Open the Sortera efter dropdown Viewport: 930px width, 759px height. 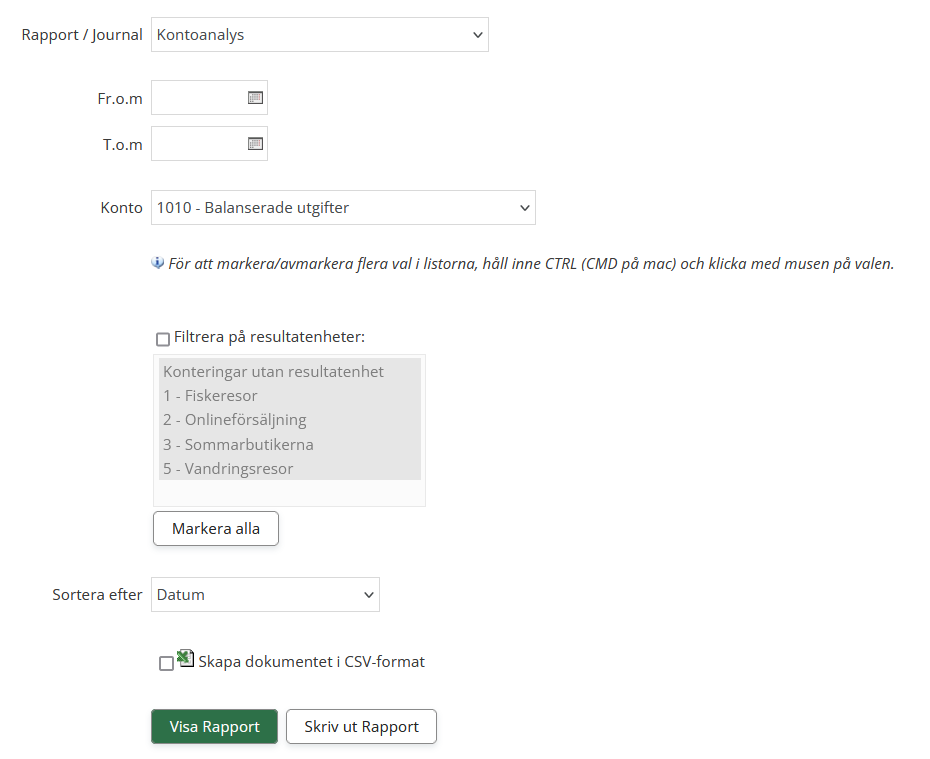(x=265, y=594)
